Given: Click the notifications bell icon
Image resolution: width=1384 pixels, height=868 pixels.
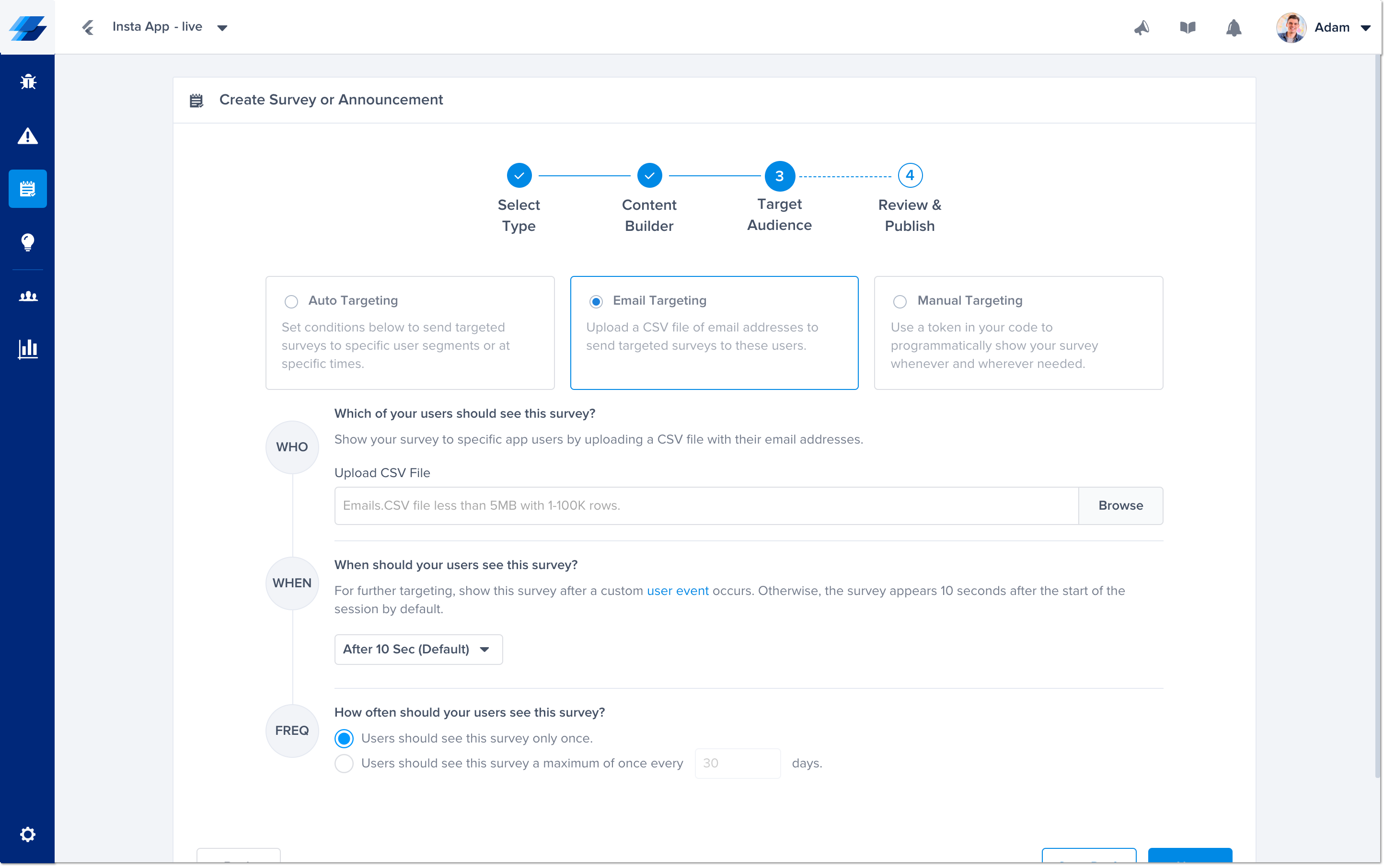Looking at the screenshot, I should tap(1233, 28).
